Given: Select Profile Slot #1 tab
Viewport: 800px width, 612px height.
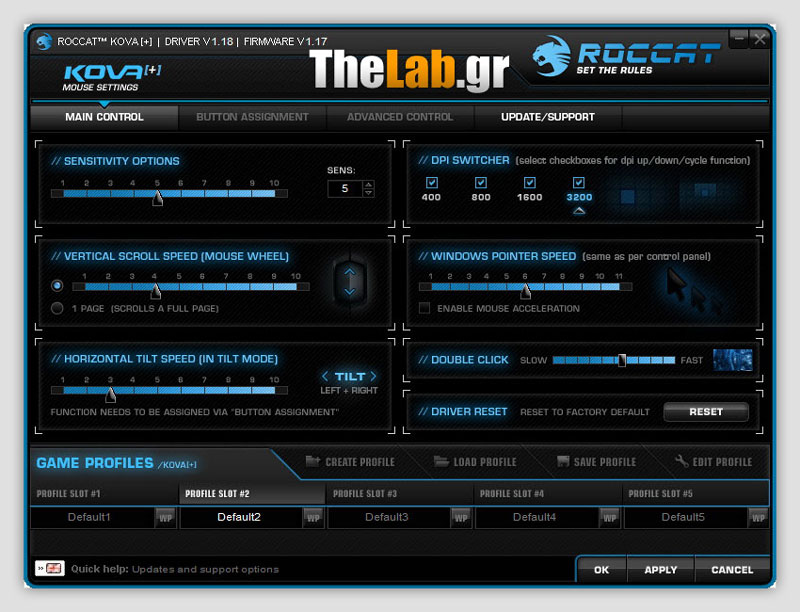Looking at the screenshot, I should pos(104,494).
